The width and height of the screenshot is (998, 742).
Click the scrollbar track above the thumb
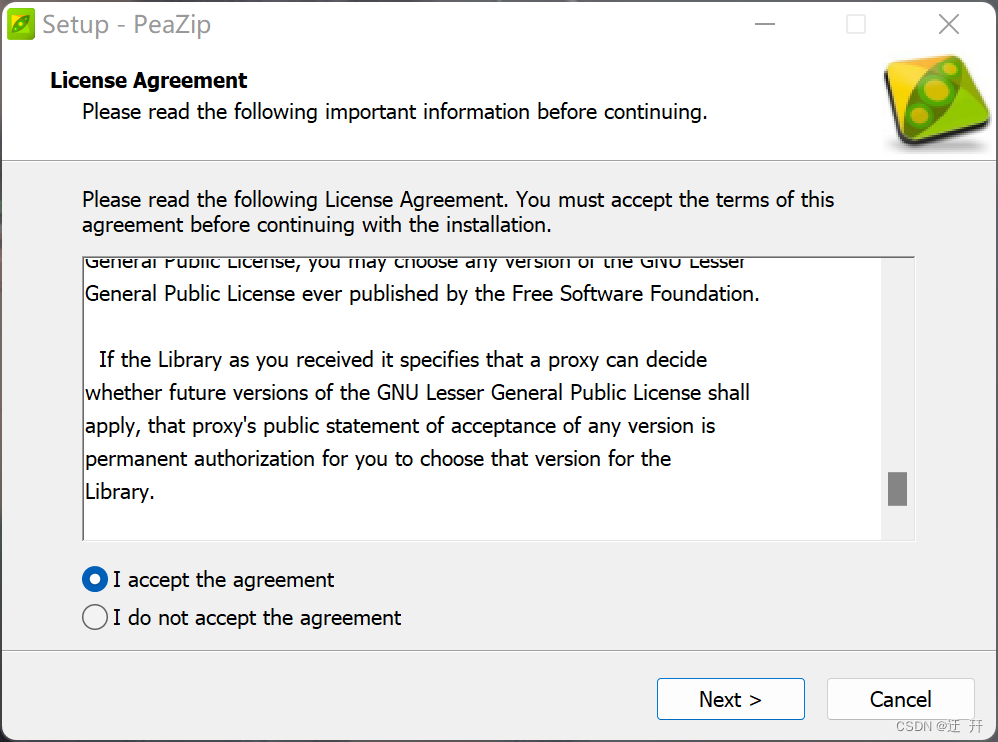point(897,365)
